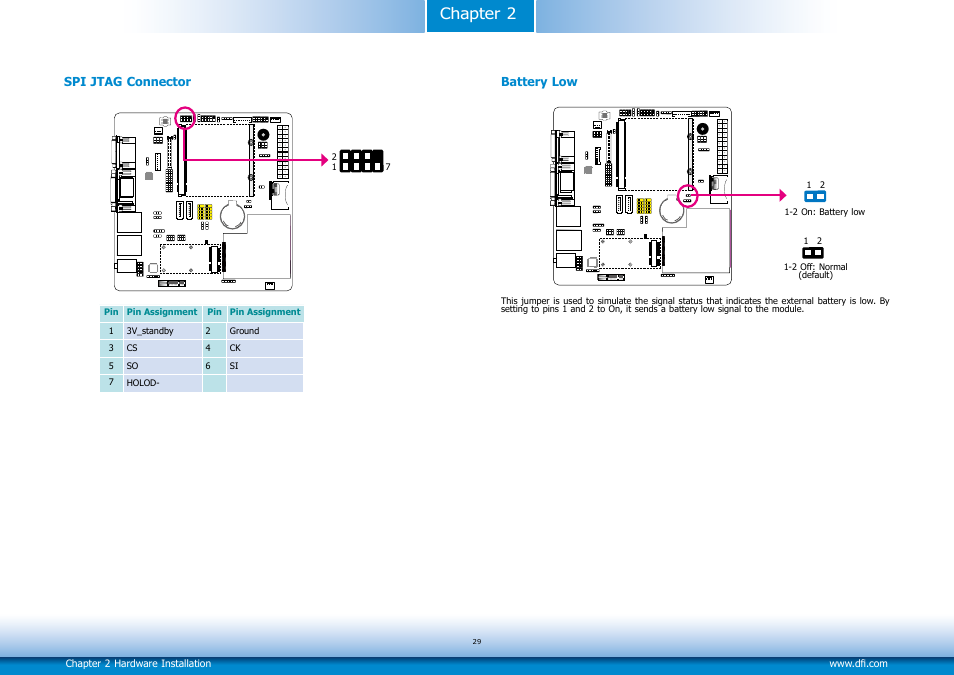Select the '(default)' text under Normal
This screenshot has width=954, height=675.
pyautogui.click(x=815, y=275)
